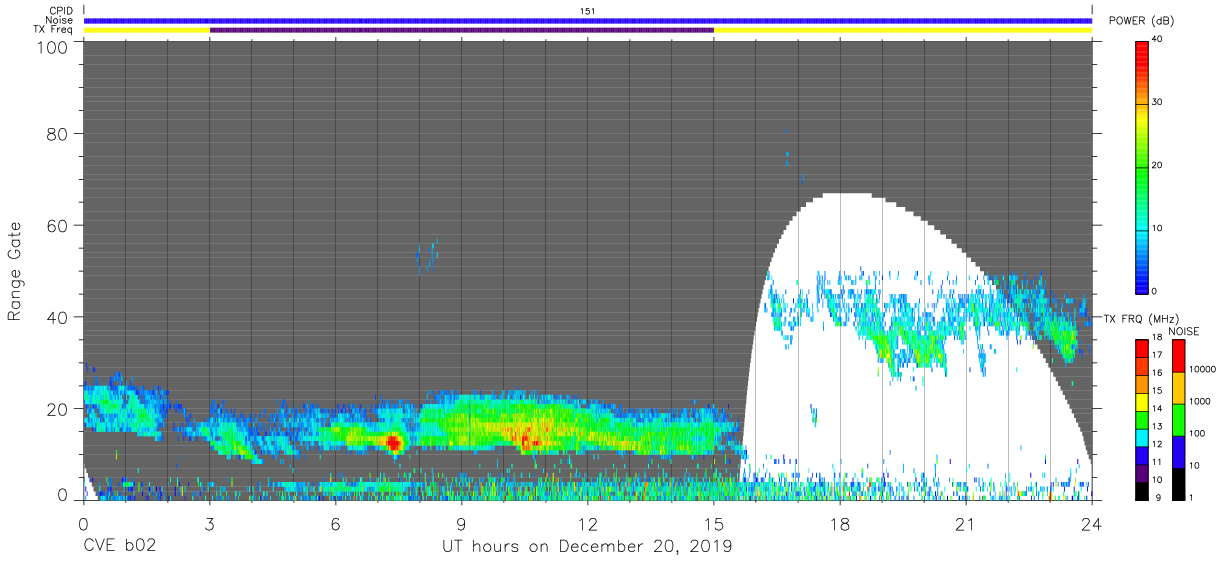Select the CPID value 151
This screenshot has width=1228, height=567.
[x=588, y=10]
